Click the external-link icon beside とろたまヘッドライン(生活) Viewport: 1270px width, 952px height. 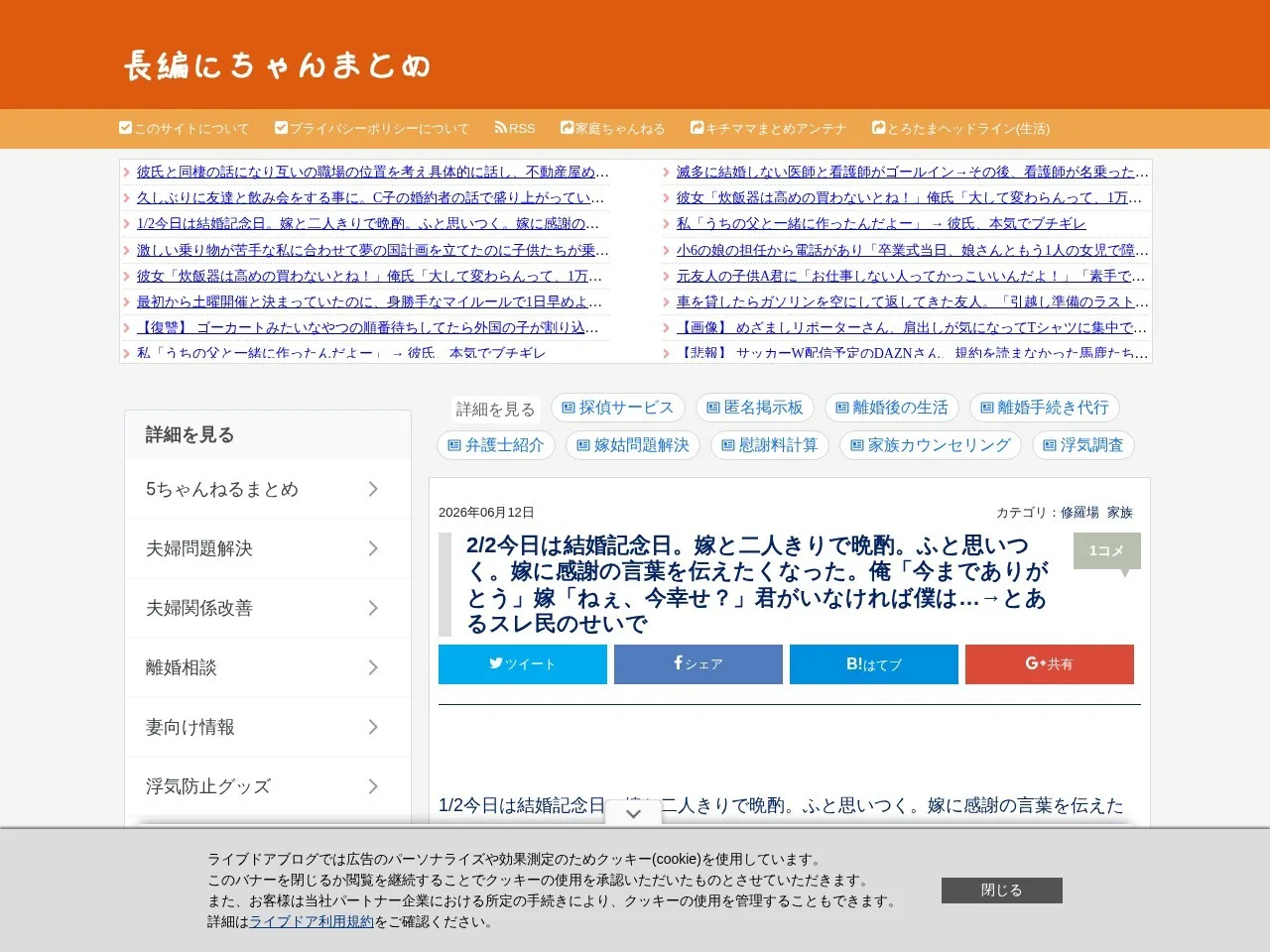pyautogui.click(x=878, y=128)
